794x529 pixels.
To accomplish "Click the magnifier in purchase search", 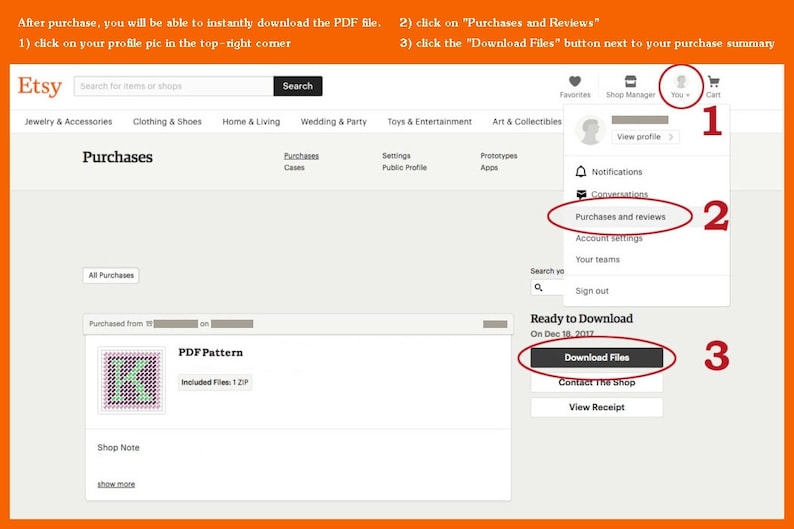I will click(x=538, y=288).
